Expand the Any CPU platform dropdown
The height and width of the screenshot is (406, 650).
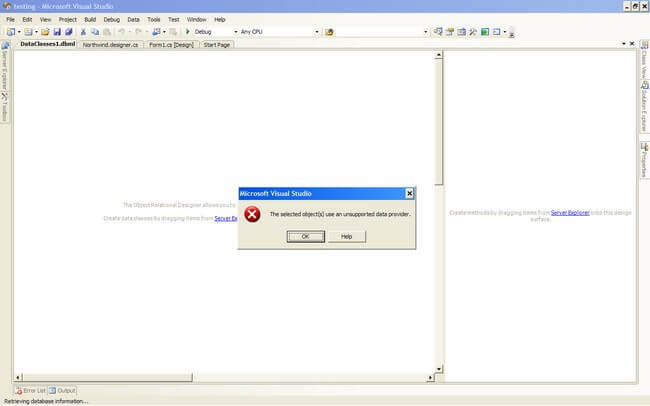tap(317, 32)
